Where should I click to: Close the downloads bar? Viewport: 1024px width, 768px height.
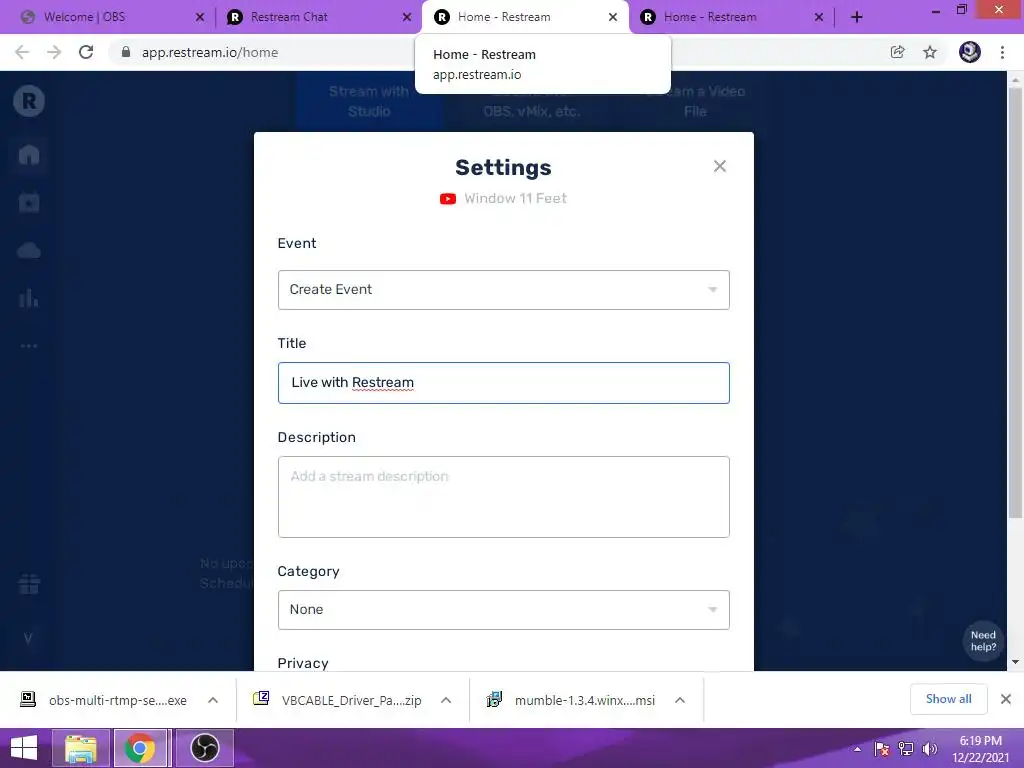[1006, 699]
